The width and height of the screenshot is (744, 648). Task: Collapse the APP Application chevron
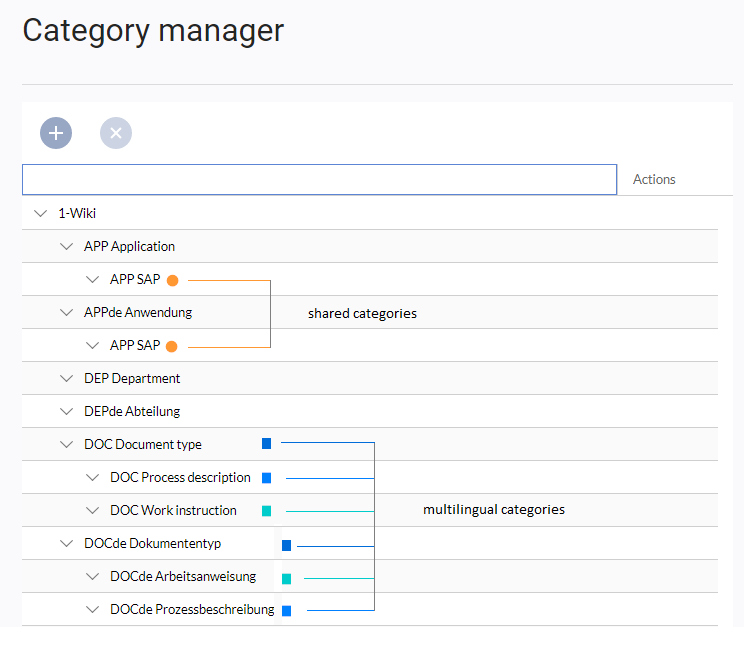point(66,247)
